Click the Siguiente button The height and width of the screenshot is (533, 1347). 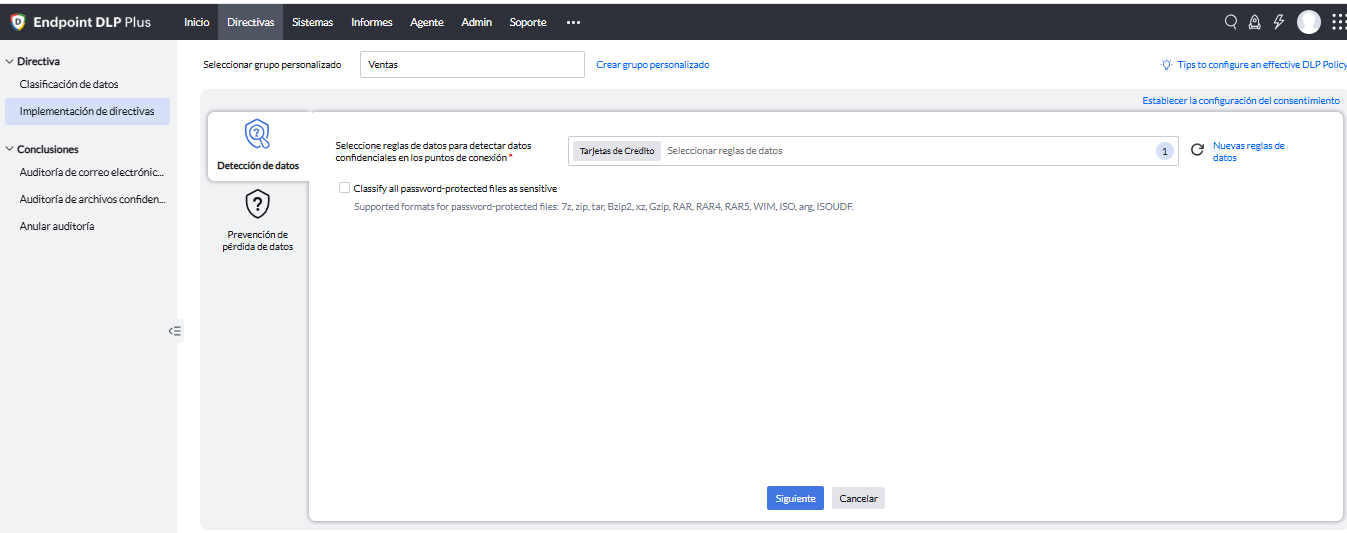point(795,498)
